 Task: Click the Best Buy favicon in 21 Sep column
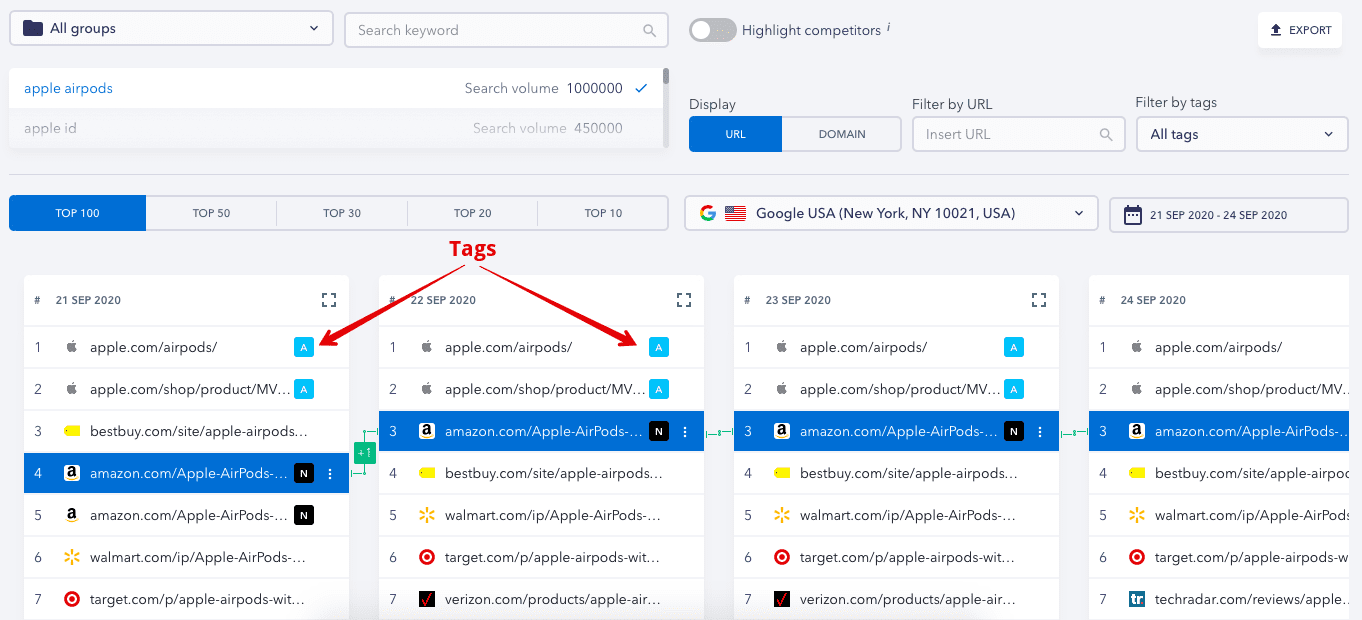coord(71,431)
